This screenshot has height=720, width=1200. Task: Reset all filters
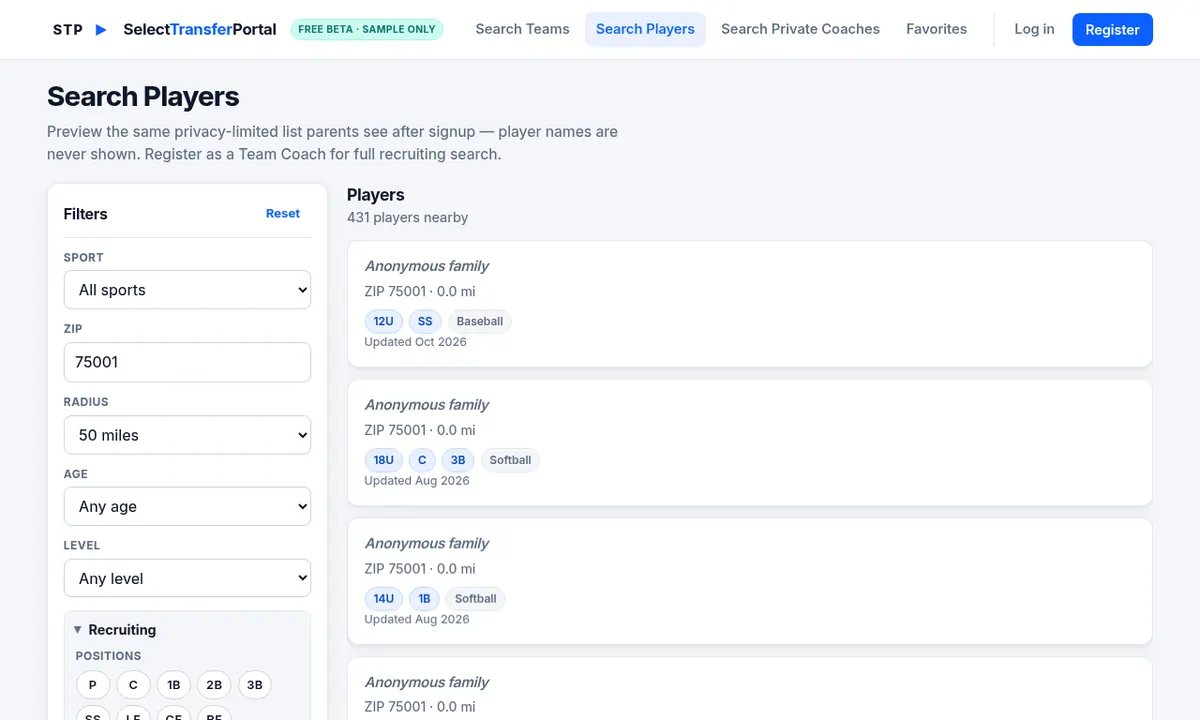(283, 213)
